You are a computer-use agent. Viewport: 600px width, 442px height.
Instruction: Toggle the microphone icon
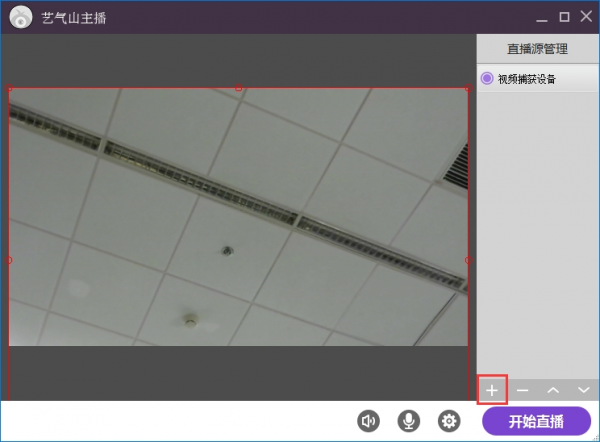(409, 421)
